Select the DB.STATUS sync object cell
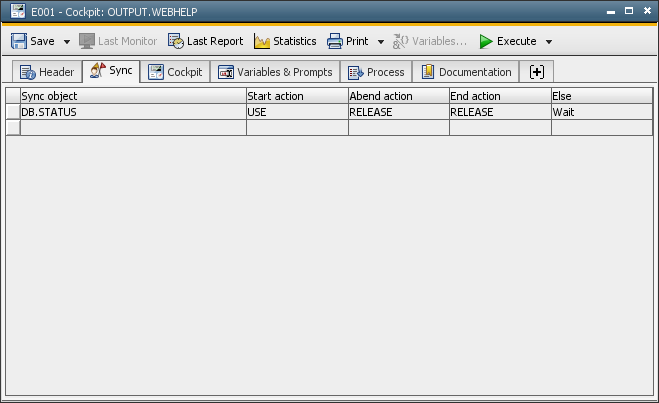The width and height of the screenshot is (659, 403). pos(132,112)
